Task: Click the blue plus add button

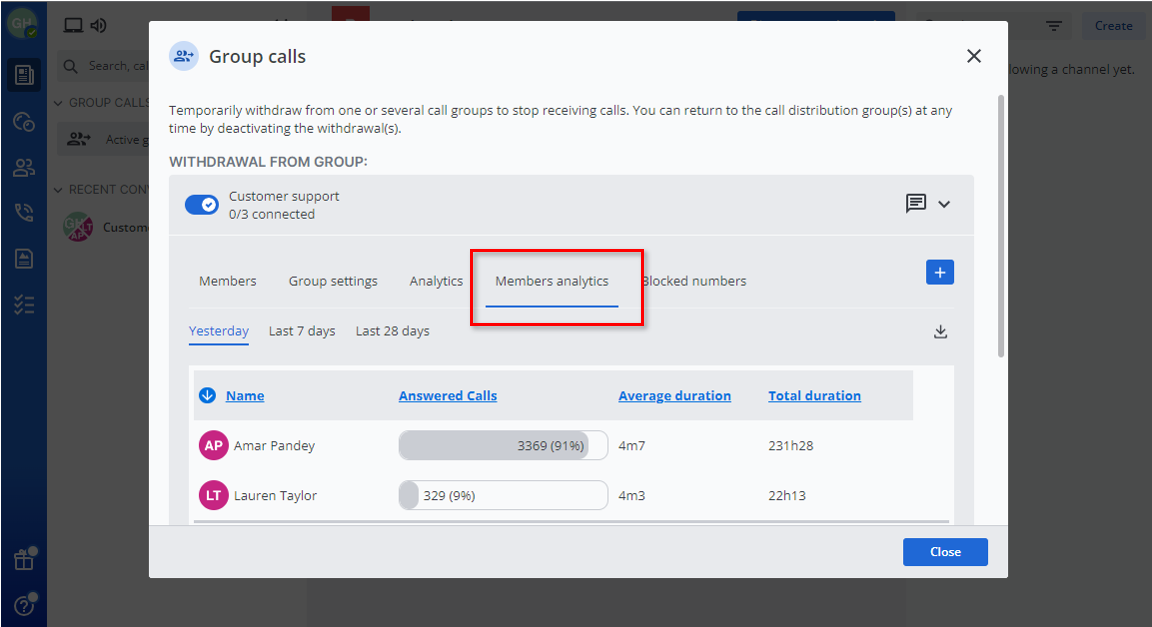Action: tap(939, 272)
